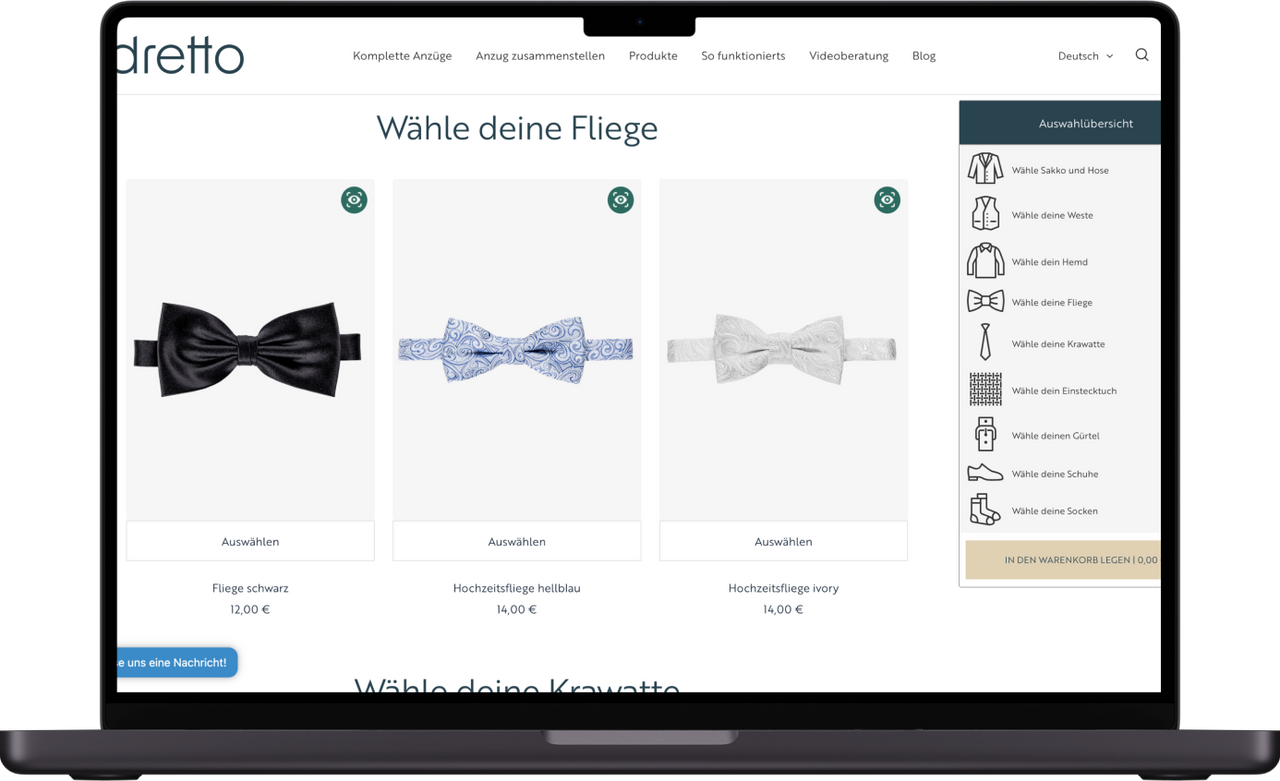Click the suit jacket icon in overview

tap(985, 169)
